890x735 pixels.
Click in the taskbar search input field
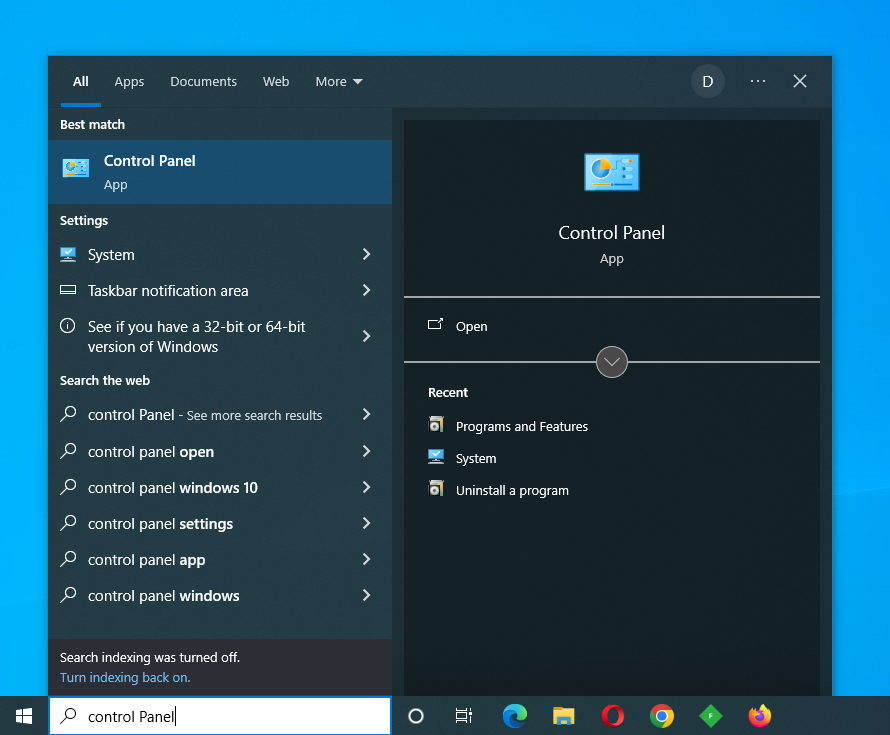[220, 716]
